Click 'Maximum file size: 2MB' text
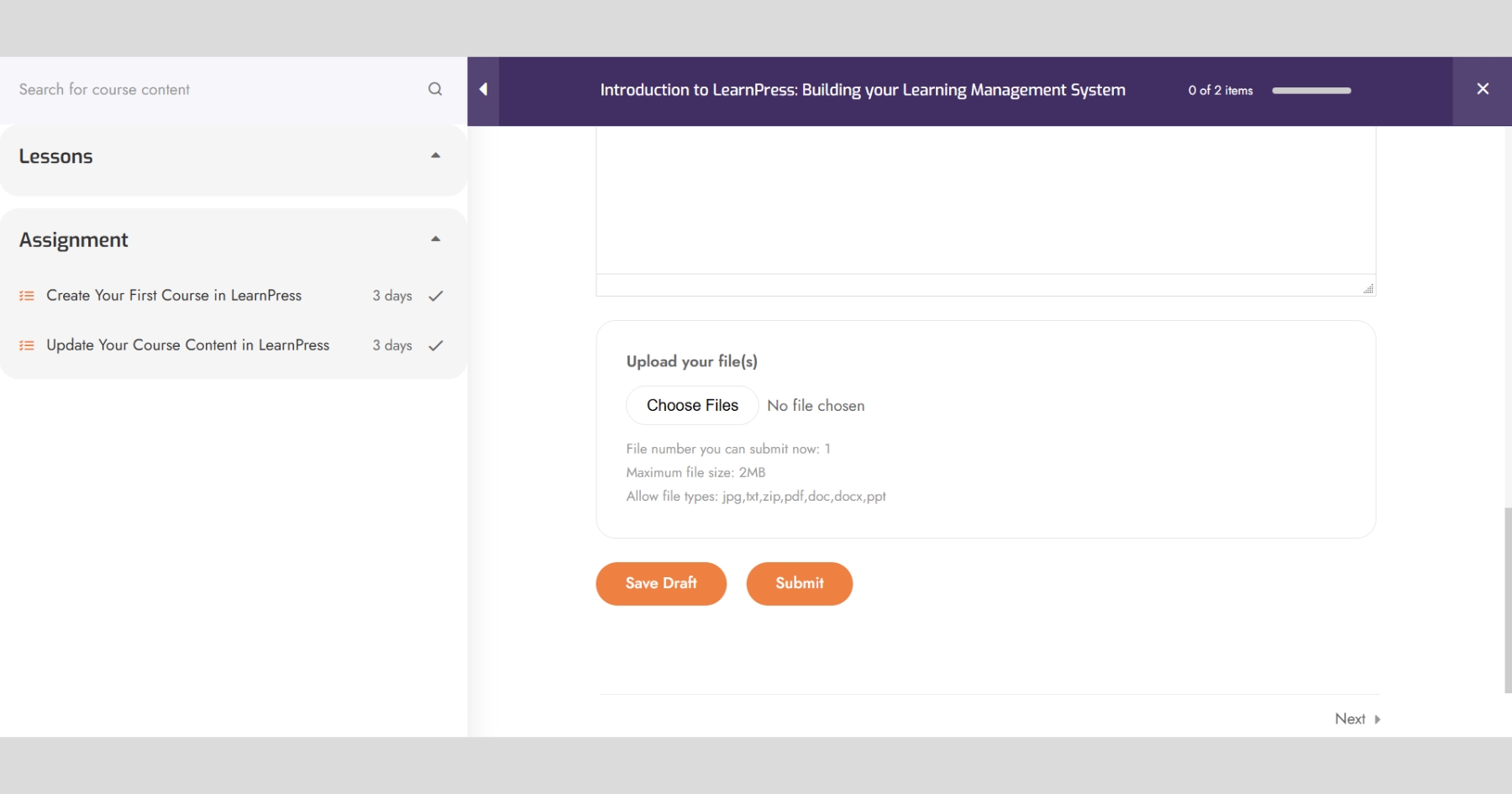This screenshot has width=1512, height=794. [696, 473]
